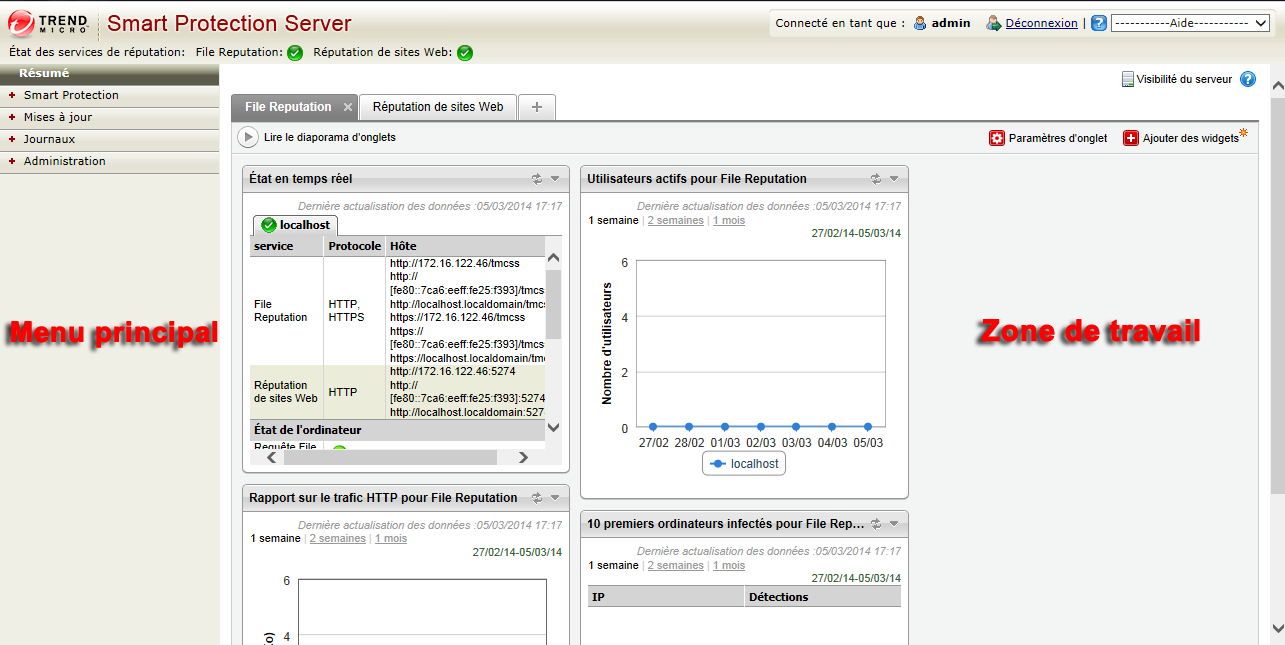Image resolution: width=1285 pixels, height=645 pixels.
Task: Add a new tab with plus button
Action: click(x=537, y=107)
